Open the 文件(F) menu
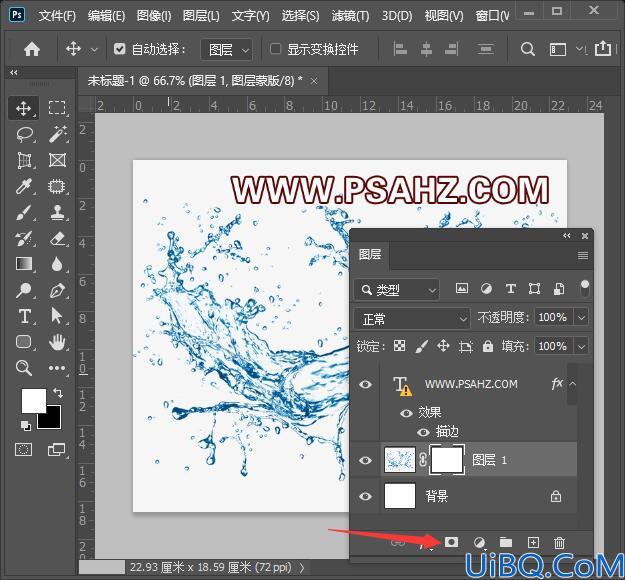The height and width of the screenshot is (580, 625). click(57, 16)
